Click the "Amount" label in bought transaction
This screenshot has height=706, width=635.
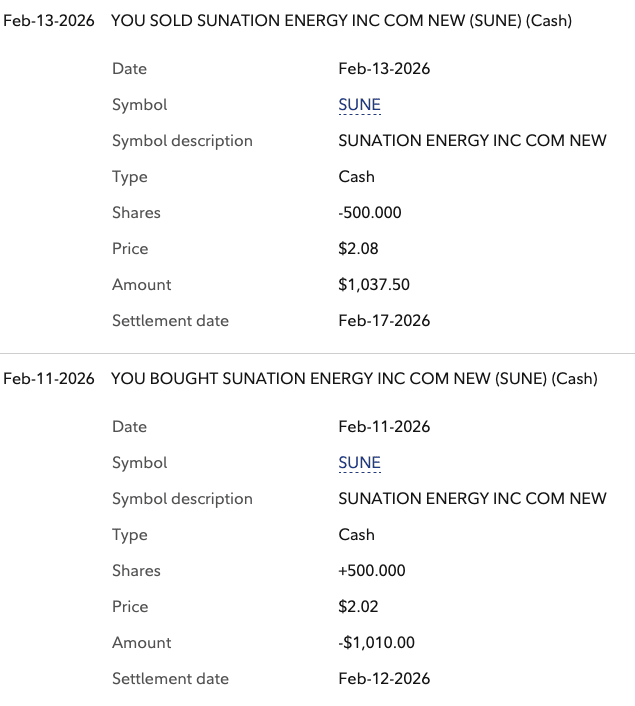point(141,643)
